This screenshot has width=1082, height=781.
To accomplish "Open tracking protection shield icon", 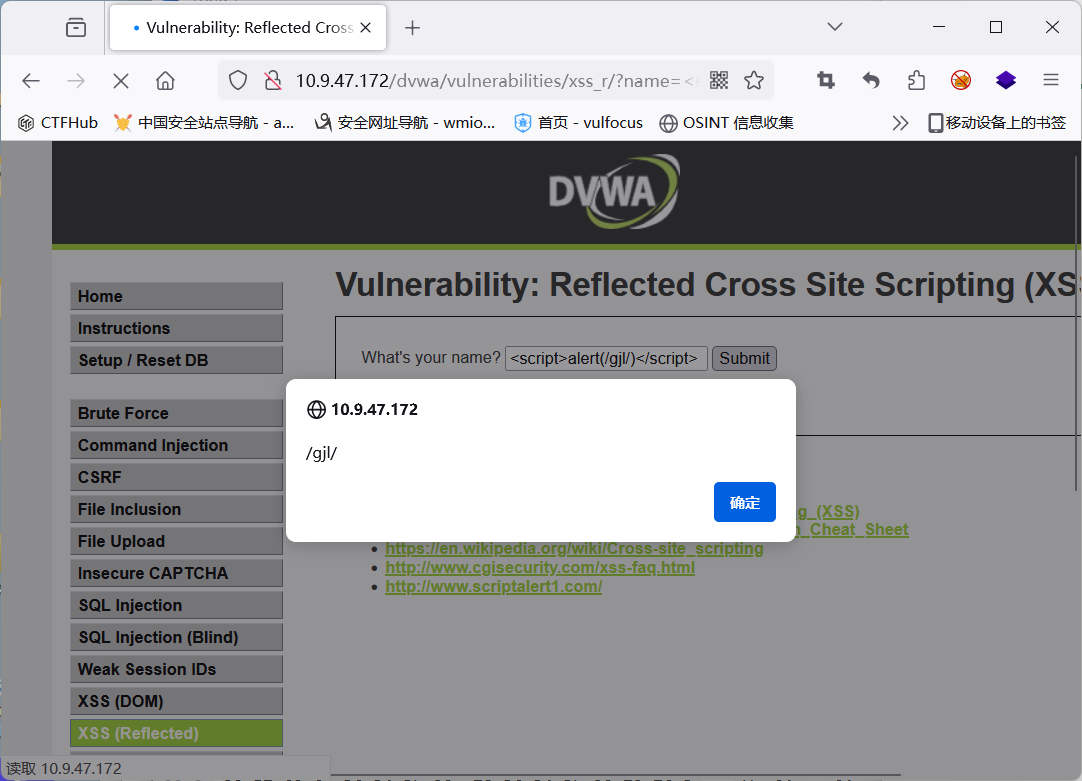I will pos(238,81).
